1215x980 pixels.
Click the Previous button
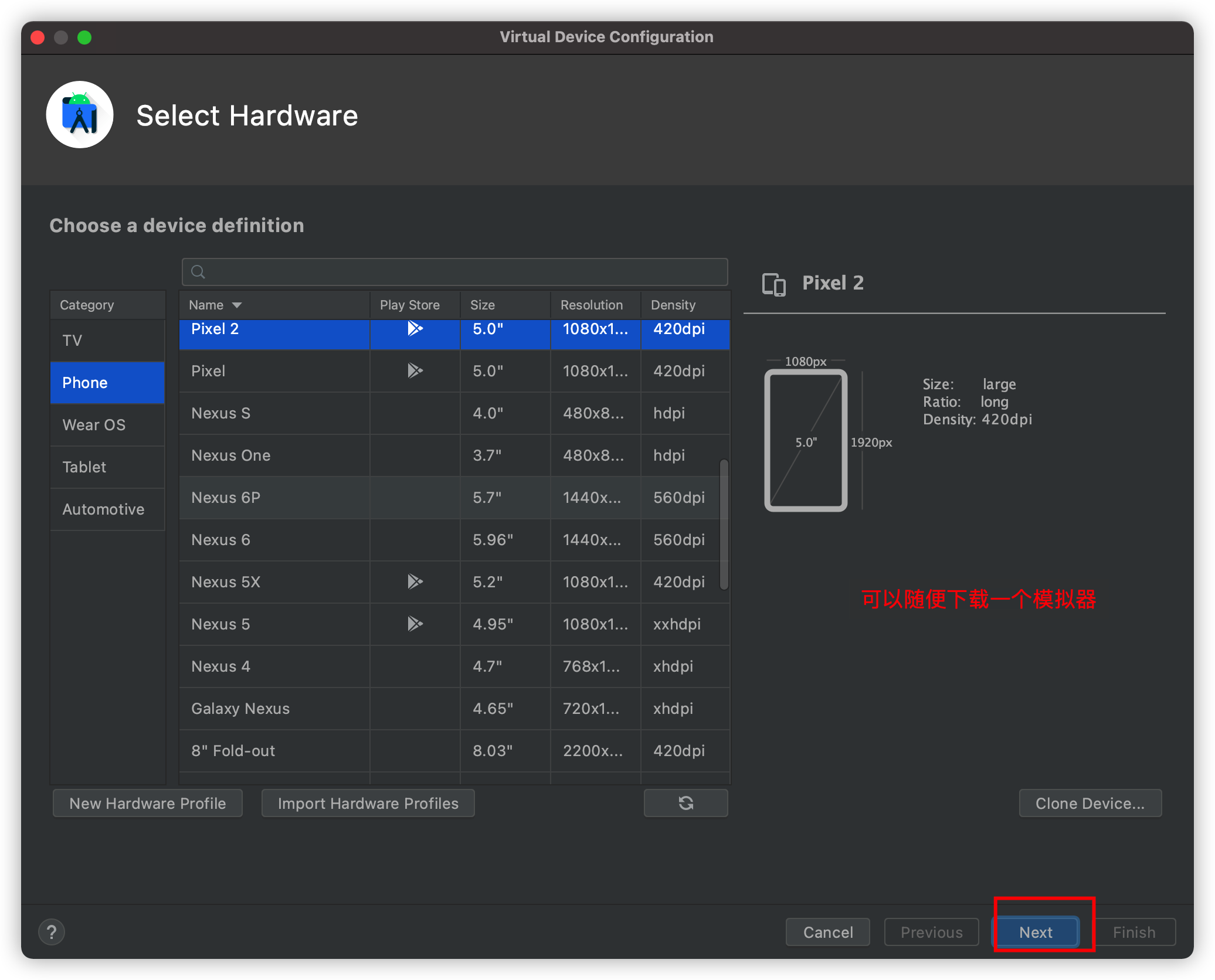point(932,932)
